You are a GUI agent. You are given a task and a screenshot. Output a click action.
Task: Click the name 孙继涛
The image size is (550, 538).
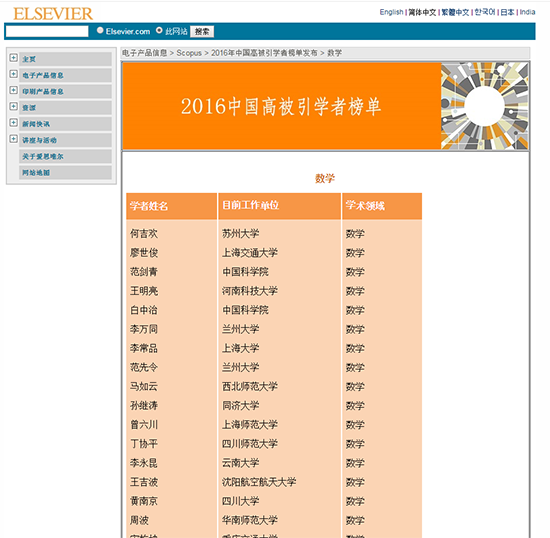[x=144, y=406]
